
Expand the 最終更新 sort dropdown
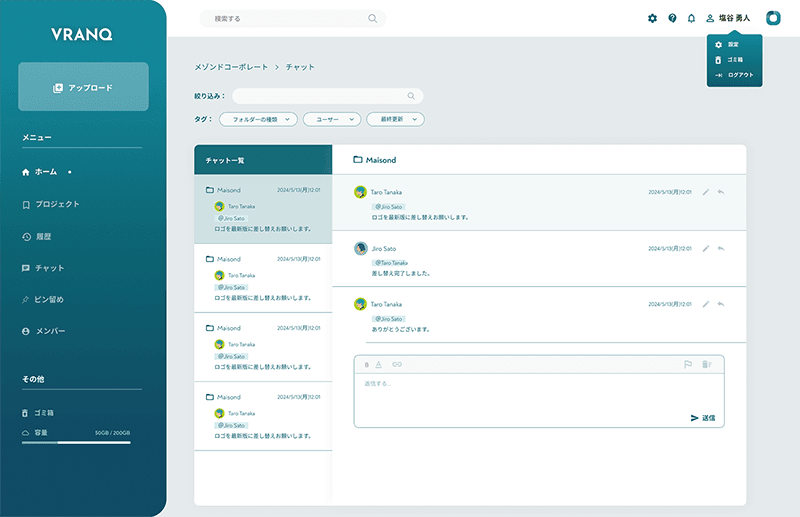[396, 119]
